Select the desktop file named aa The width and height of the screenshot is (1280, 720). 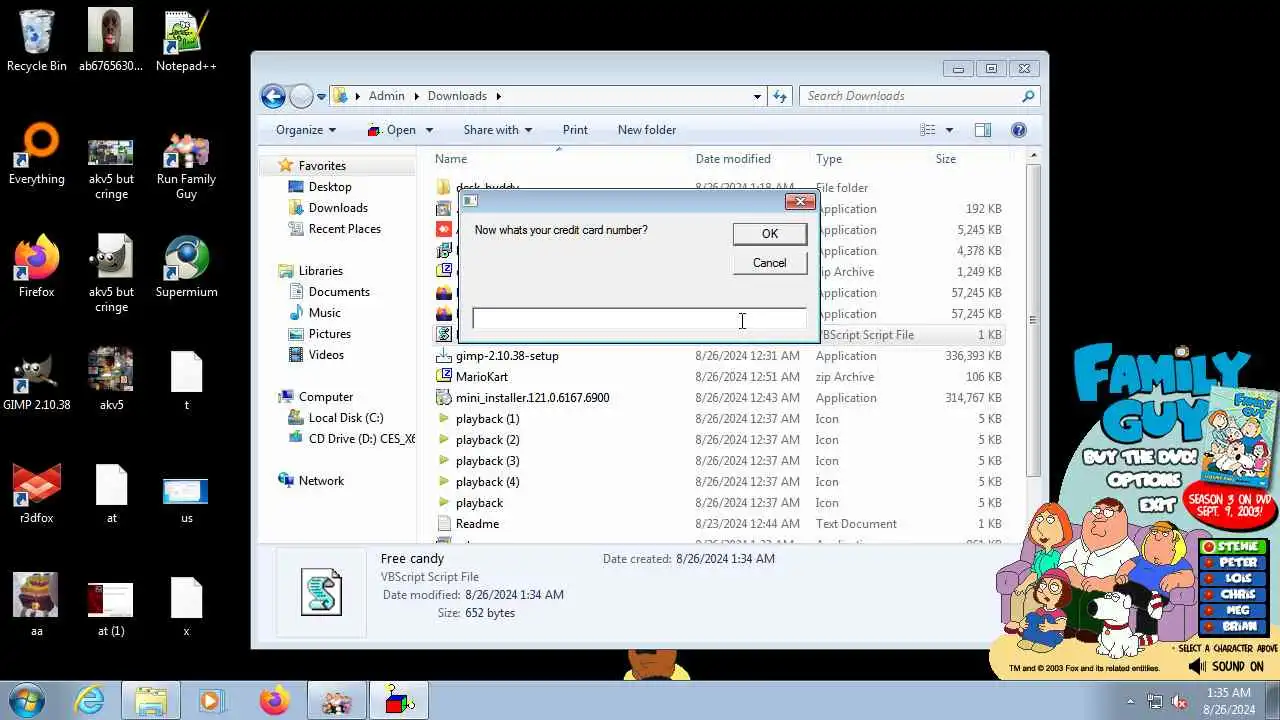coord(37,606)
